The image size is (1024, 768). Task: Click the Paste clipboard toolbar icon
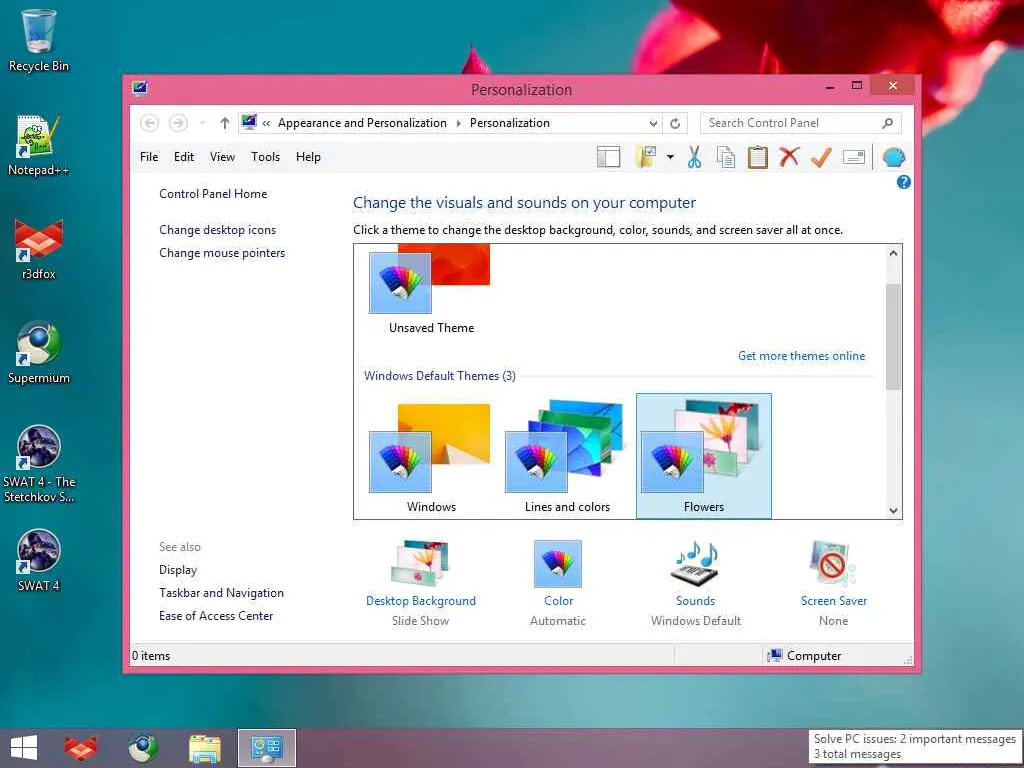tap(758, 157)
